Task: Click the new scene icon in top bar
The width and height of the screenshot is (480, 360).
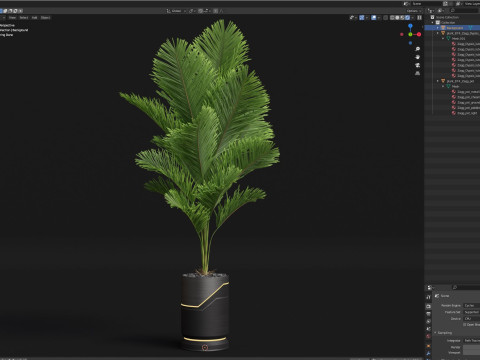Action: point(445,4)
